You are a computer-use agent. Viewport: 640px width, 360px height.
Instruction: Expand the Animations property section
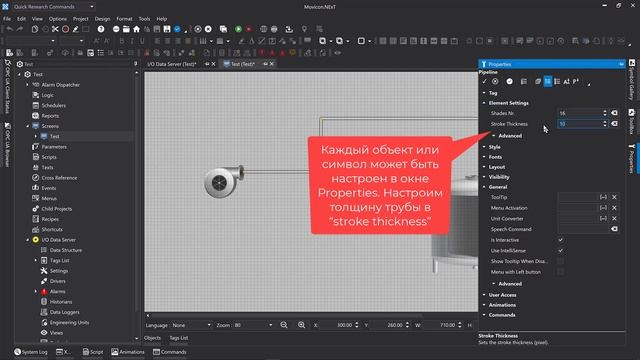tap(484, 305)
